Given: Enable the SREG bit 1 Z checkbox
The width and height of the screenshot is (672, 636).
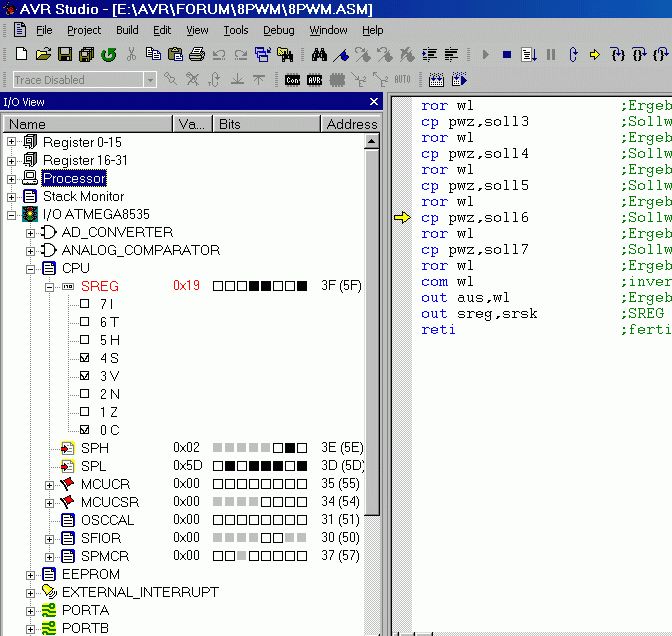Looking at the screenshot, I should (x=85, y=412).
